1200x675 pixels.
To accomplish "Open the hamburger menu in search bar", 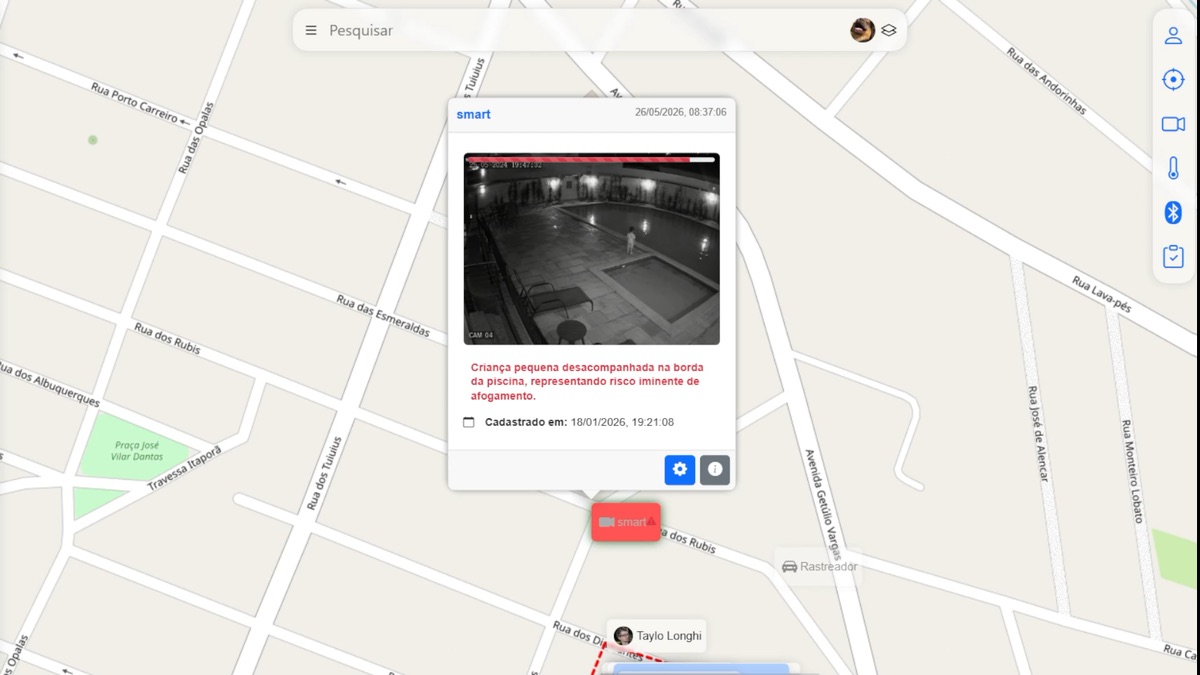I will coord(311,31).
